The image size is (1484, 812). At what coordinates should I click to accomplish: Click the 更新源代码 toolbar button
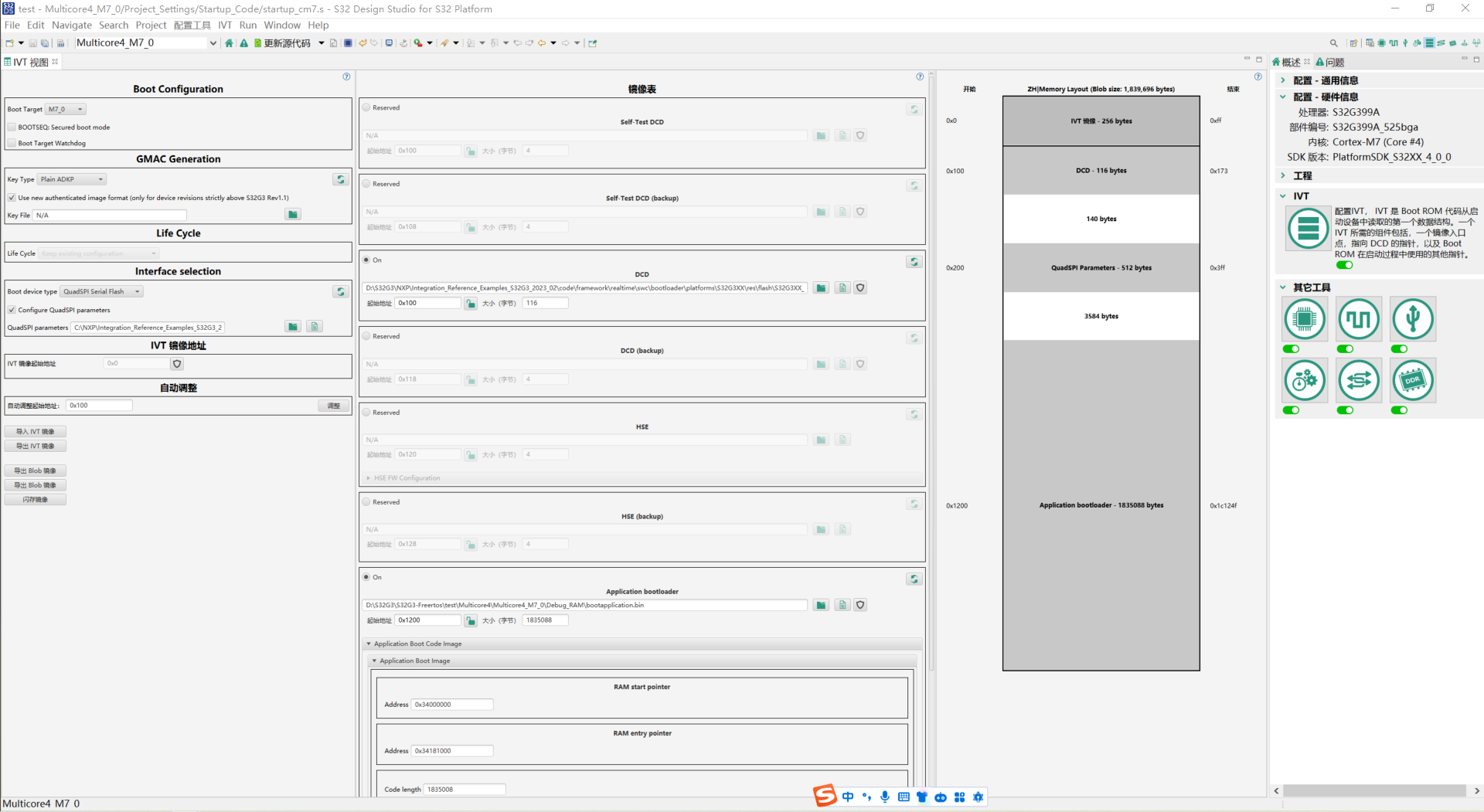(x=282, y=43)
